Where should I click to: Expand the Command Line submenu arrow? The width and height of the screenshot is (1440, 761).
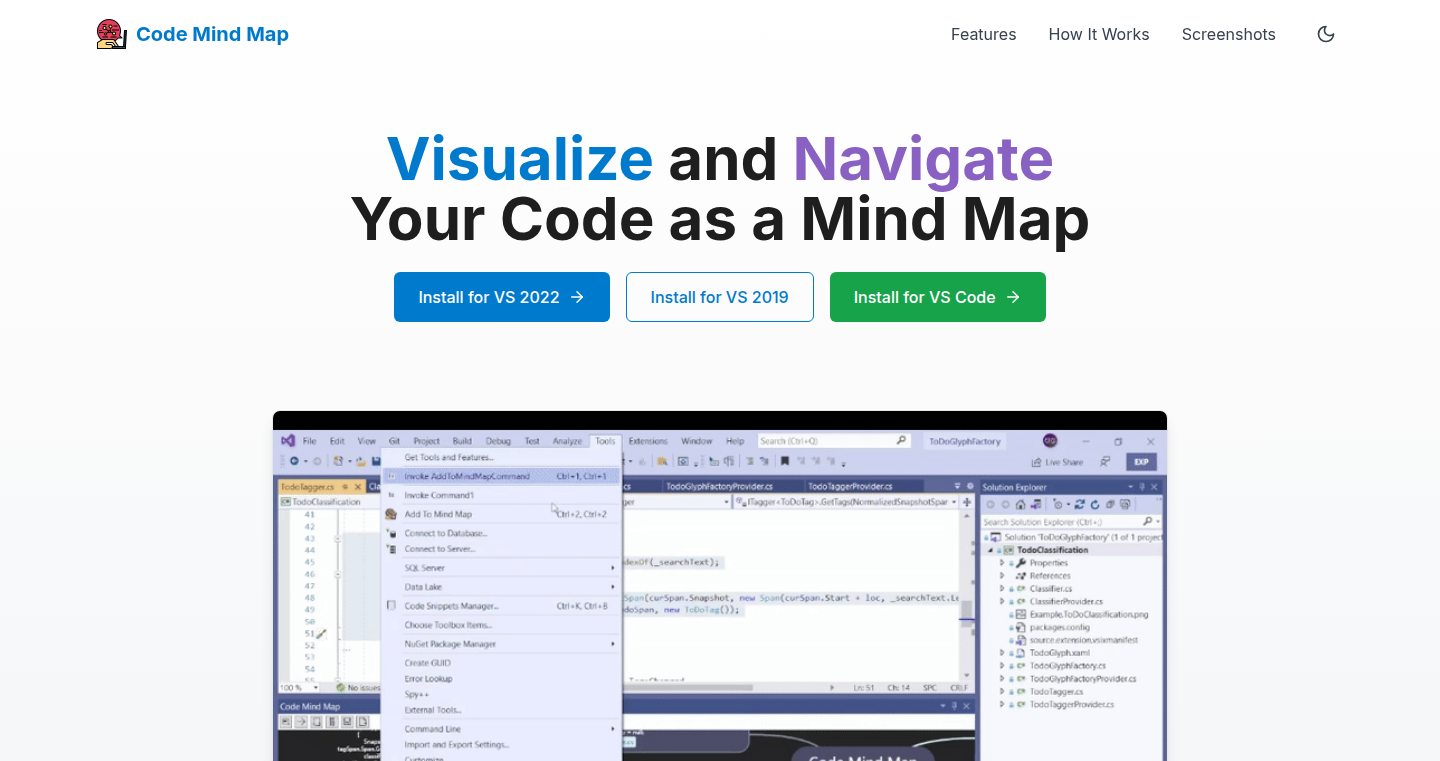(x=613, y=729)
